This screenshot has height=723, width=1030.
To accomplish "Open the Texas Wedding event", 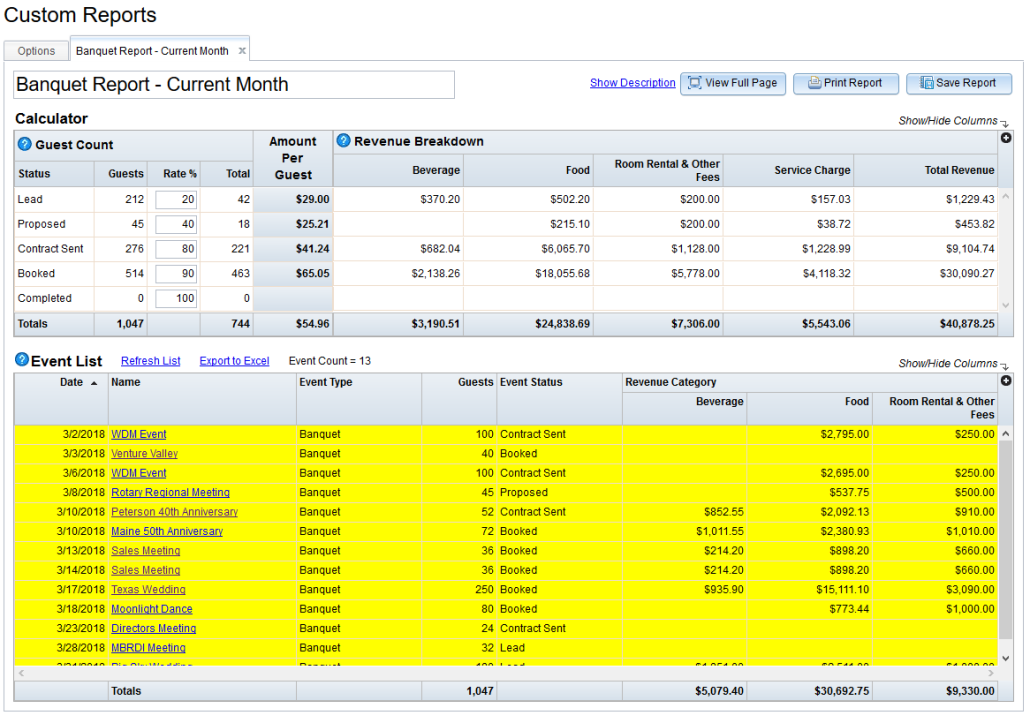I will click(147, 589).
